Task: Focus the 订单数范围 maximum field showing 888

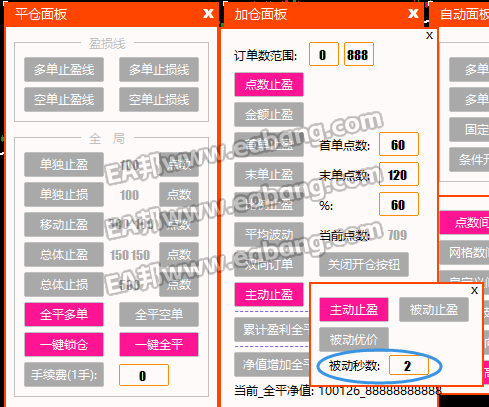Action: (359, 54)
